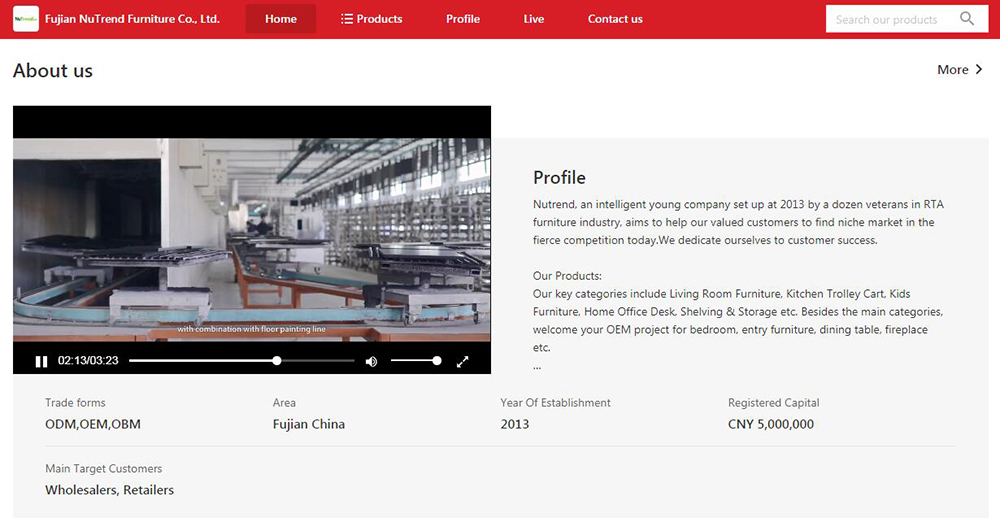Click the video subtitle about floor painting line
The image size is (1000, 522).
251,329
